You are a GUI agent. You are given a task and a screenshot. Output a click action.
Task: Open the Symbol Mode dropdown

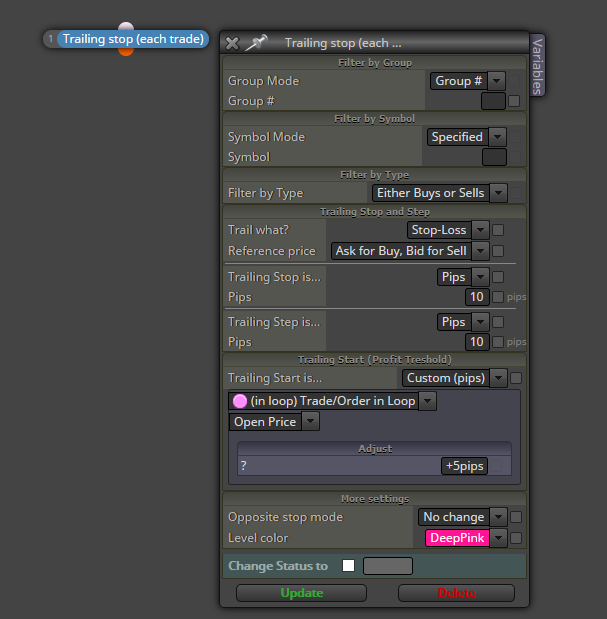(x=466, y=137)
